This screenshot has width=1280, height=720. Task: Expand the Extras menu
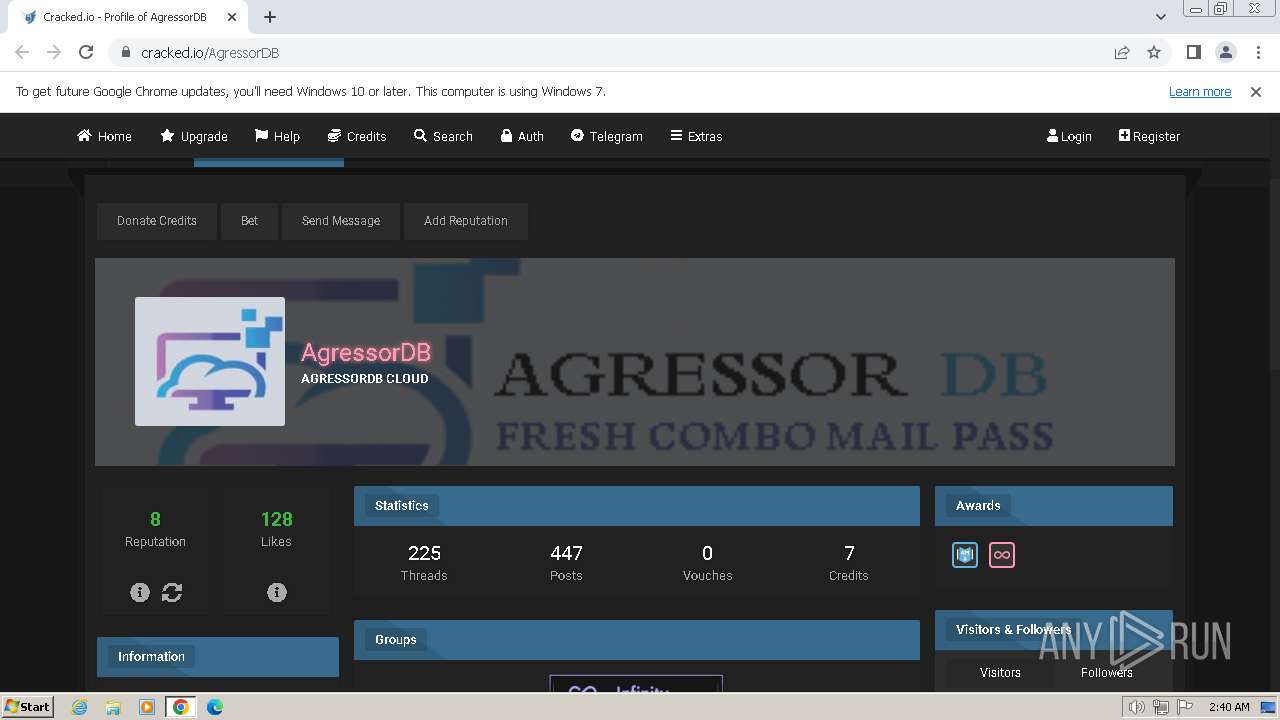click(696, 136)
